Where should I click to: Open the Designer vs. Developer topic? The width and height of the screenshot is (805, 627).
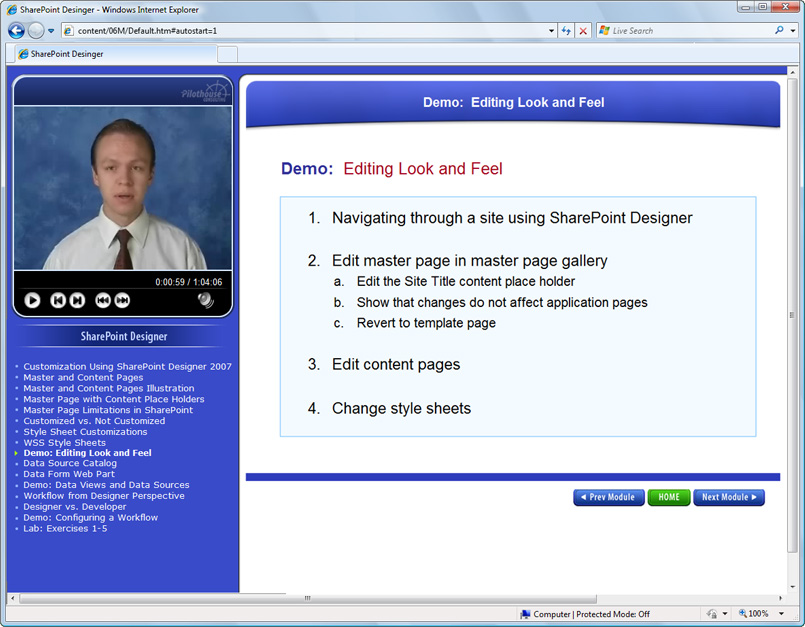[74, 506]
